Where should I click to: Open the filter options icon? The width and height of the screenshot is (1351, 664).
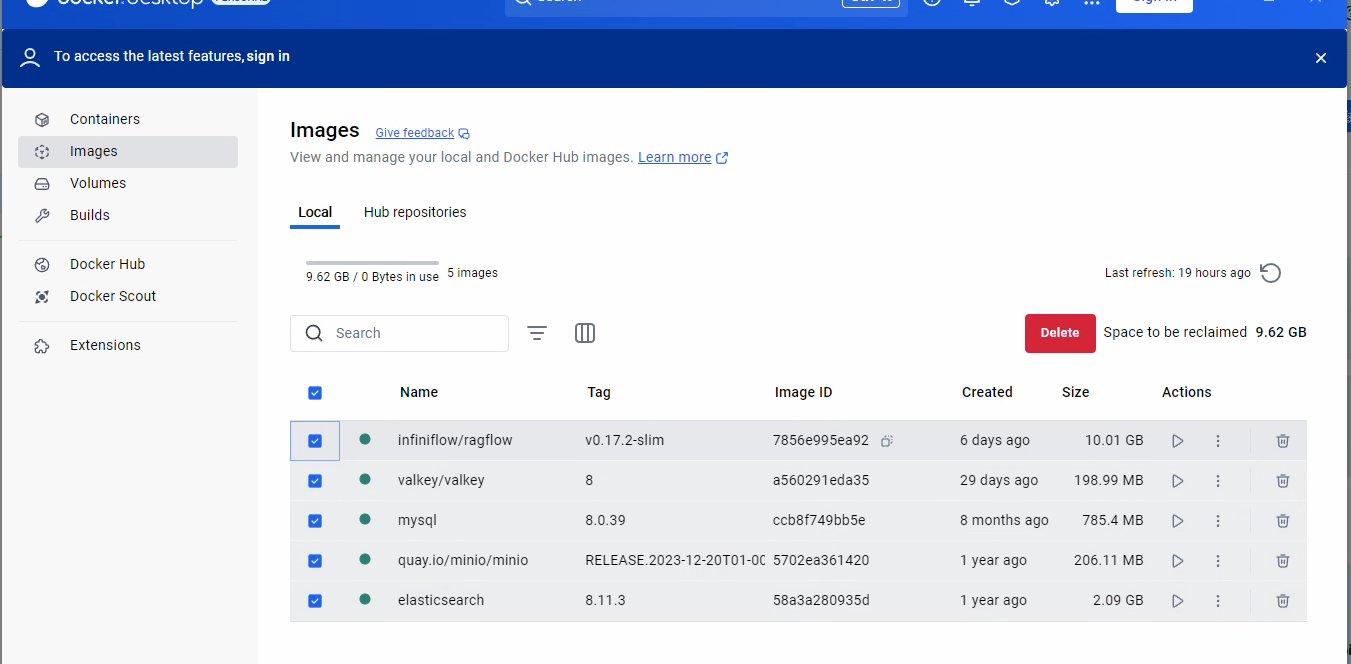pos(537,333)
